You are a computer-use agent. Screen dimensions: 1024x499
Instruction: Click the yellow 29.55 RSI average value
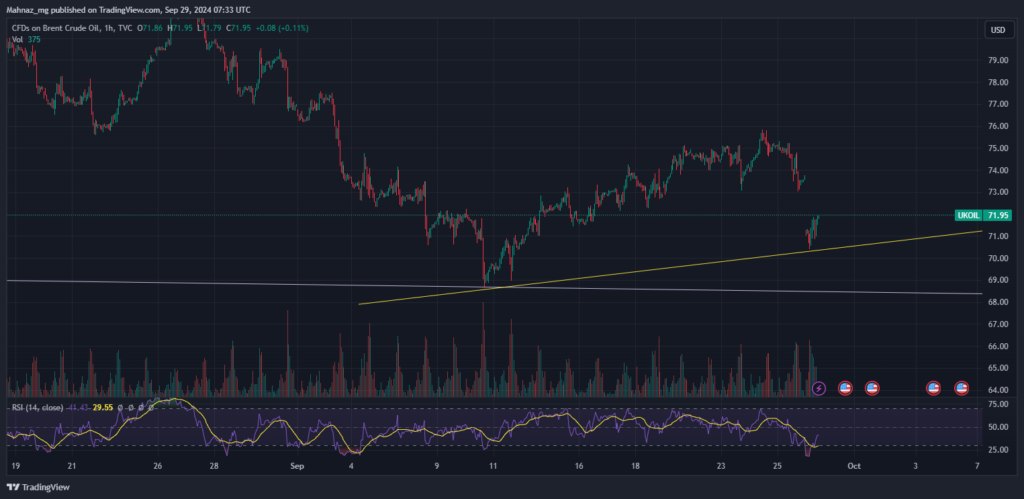pos(103,408)
